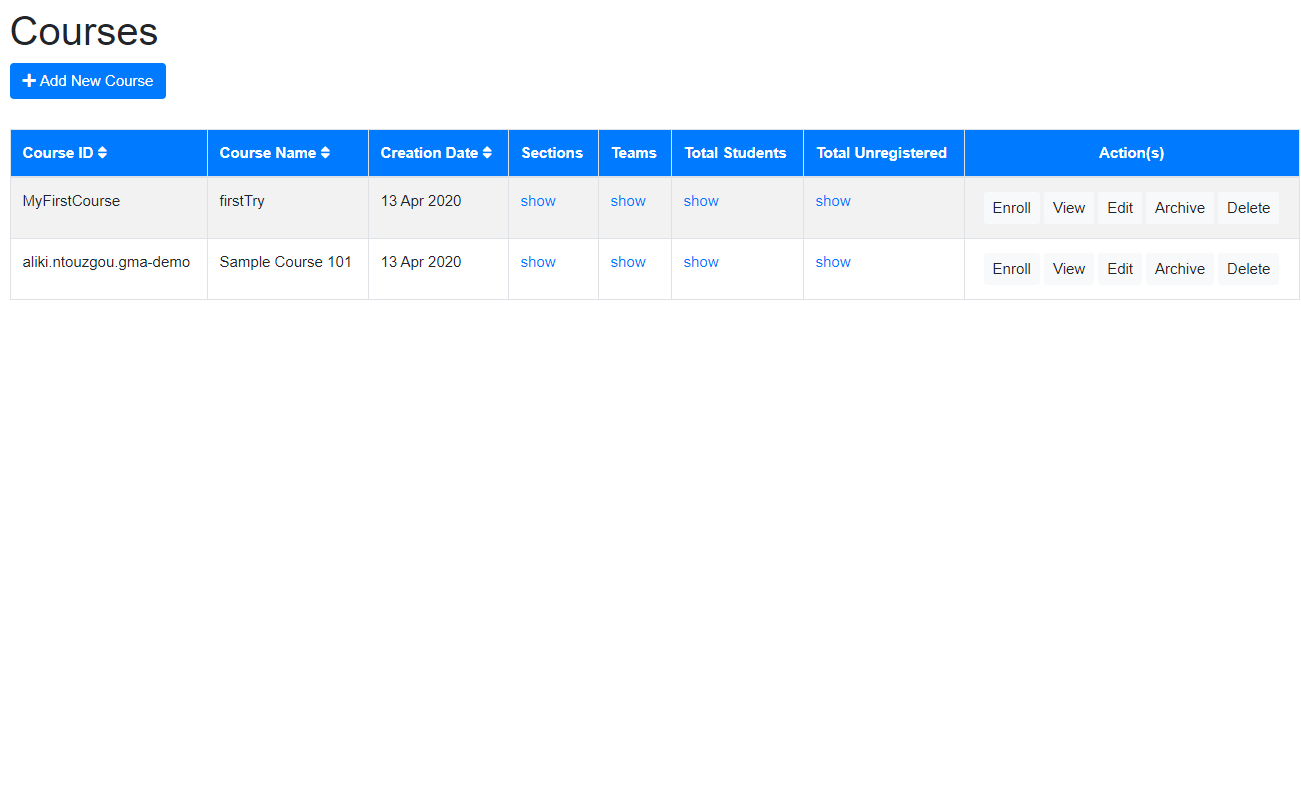The width and height of the screenshot is (1301, 795).
Task: Archive the Sample Course 101 row
Action: coord(1180,269)
